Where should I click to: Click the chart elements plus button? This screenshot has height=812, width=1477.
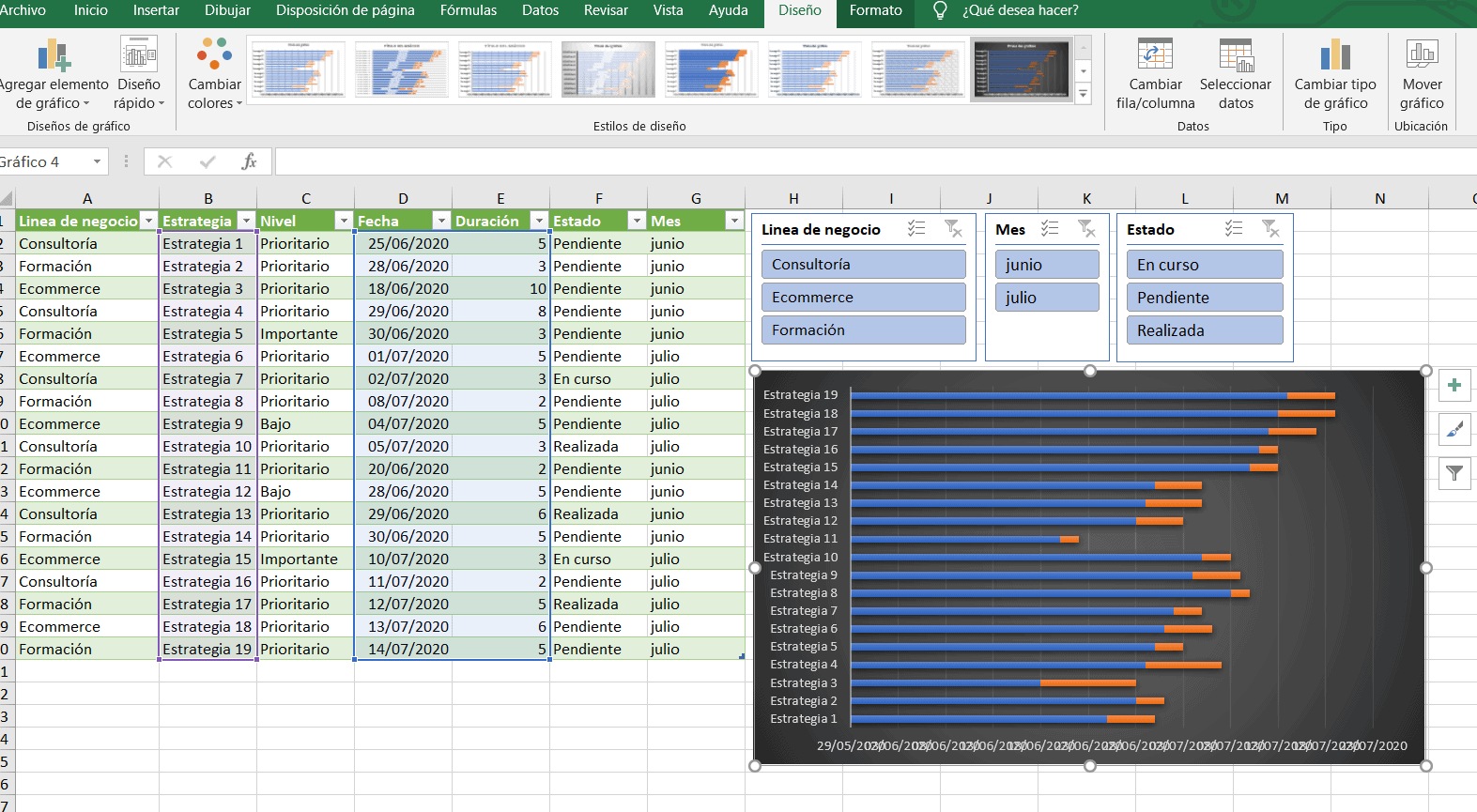[x=1454, y=385]
